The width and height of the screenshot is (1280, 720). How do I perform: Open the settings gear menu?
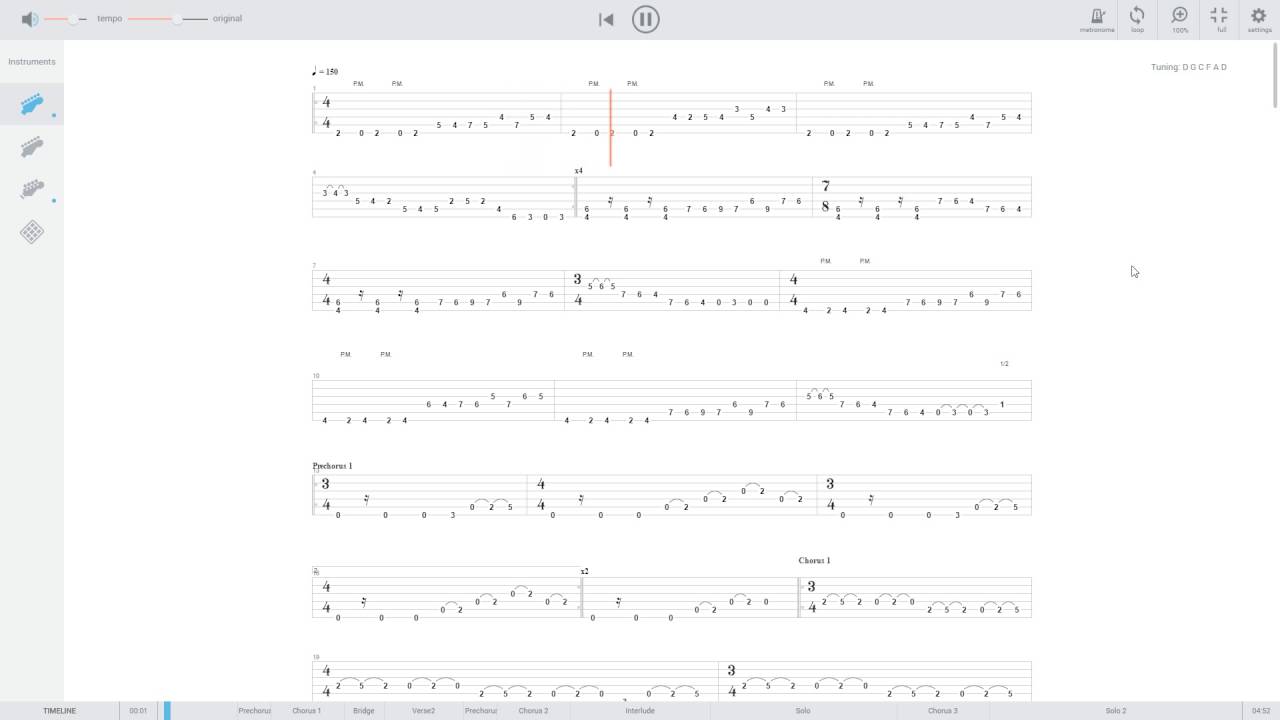click(x=1259, y=19)
